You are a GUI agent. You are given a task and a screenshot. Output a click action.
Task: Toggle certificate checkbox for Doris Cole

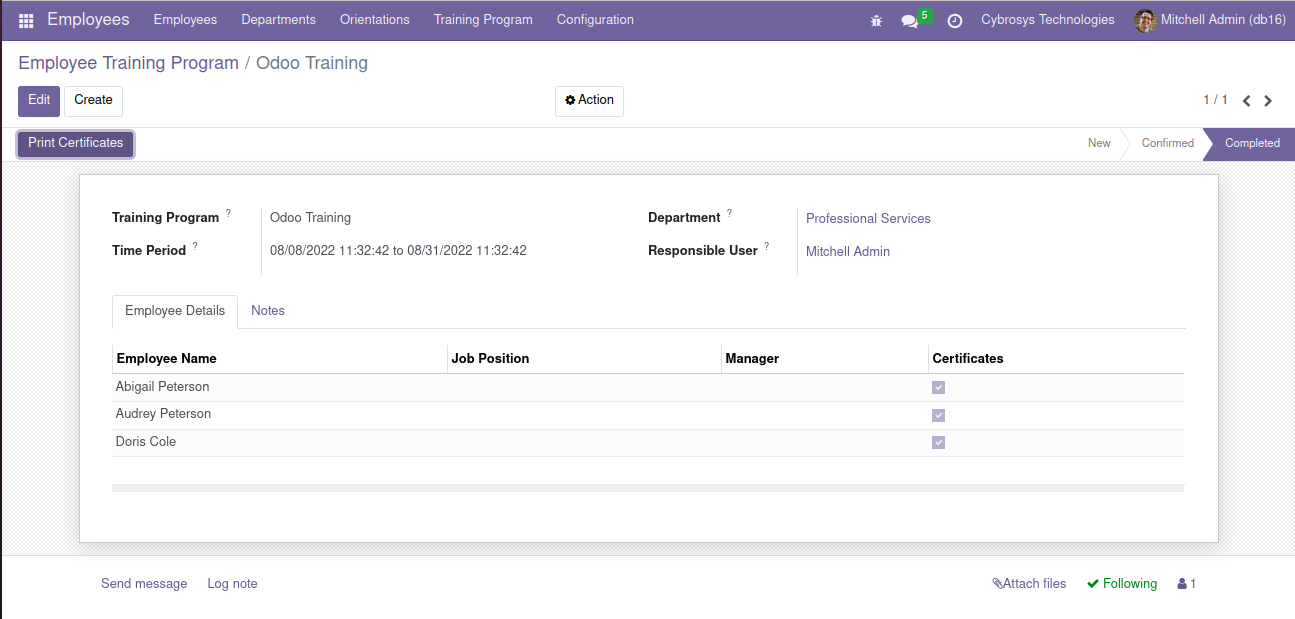(x=938, y=442)
